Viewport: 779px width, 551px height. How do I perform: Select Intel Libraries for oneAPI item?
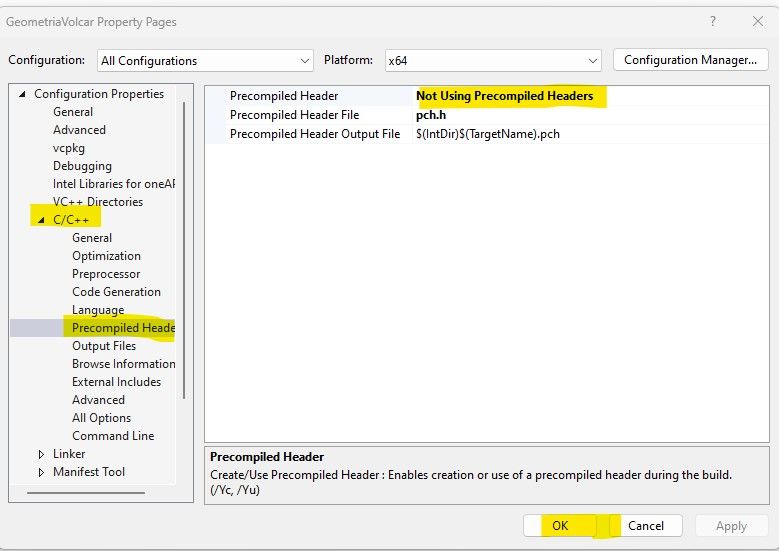(114, 184)
